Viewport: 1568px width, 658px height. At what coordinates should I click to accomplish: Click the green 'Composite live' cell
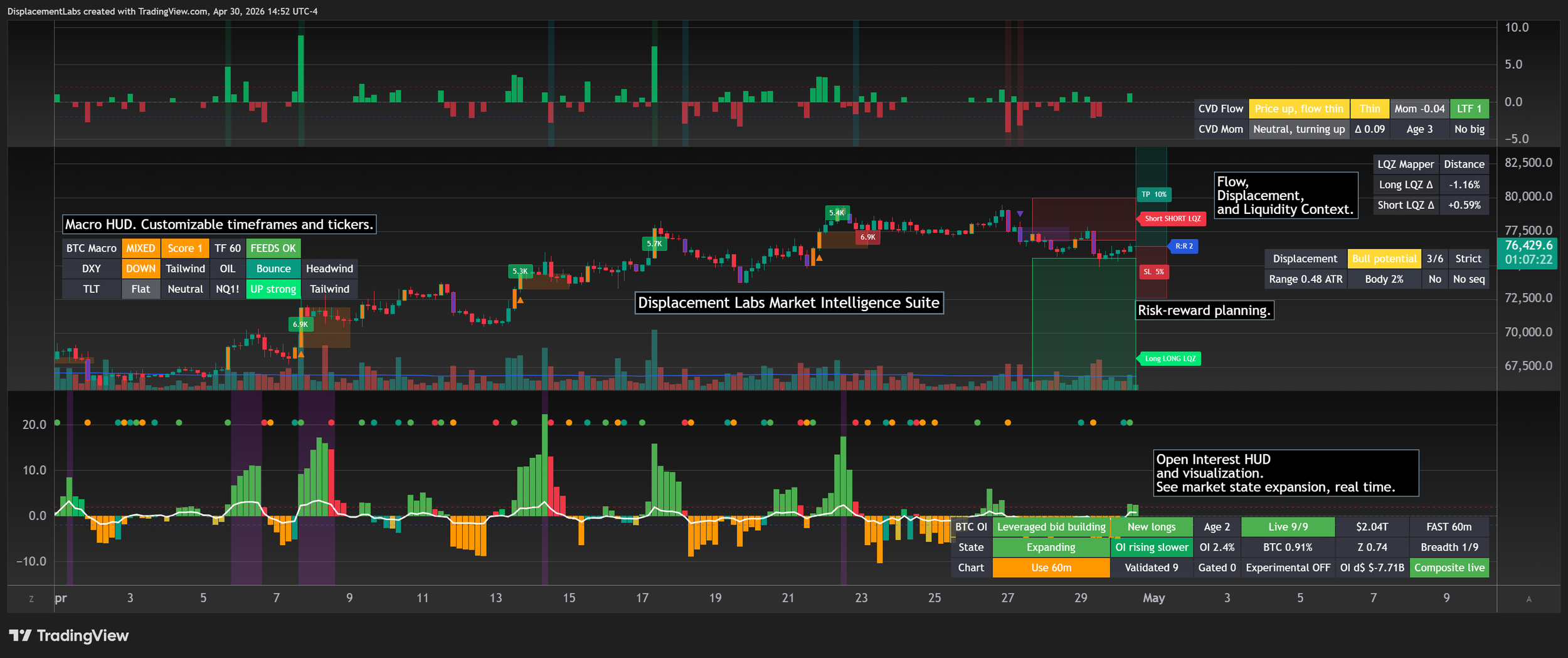[1449, 568]
